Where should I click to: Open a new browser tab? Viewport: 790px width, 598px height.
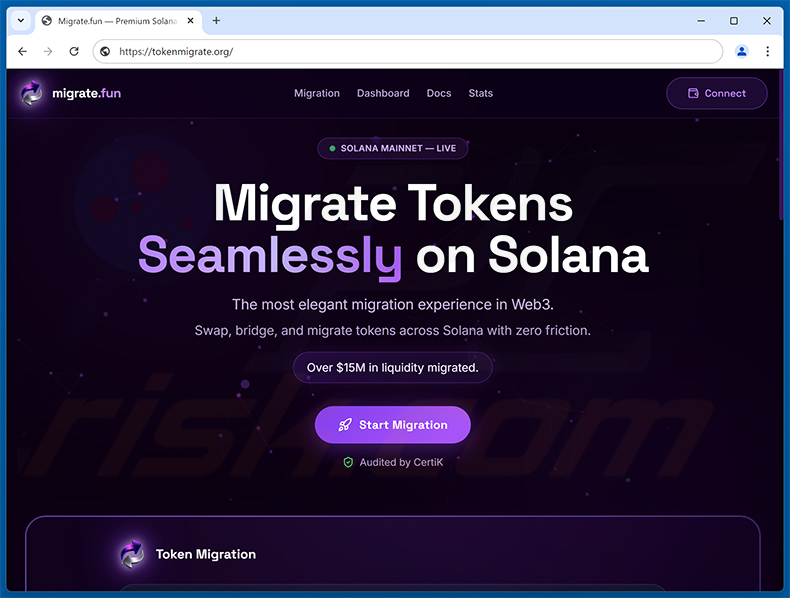tap(216, 21)
